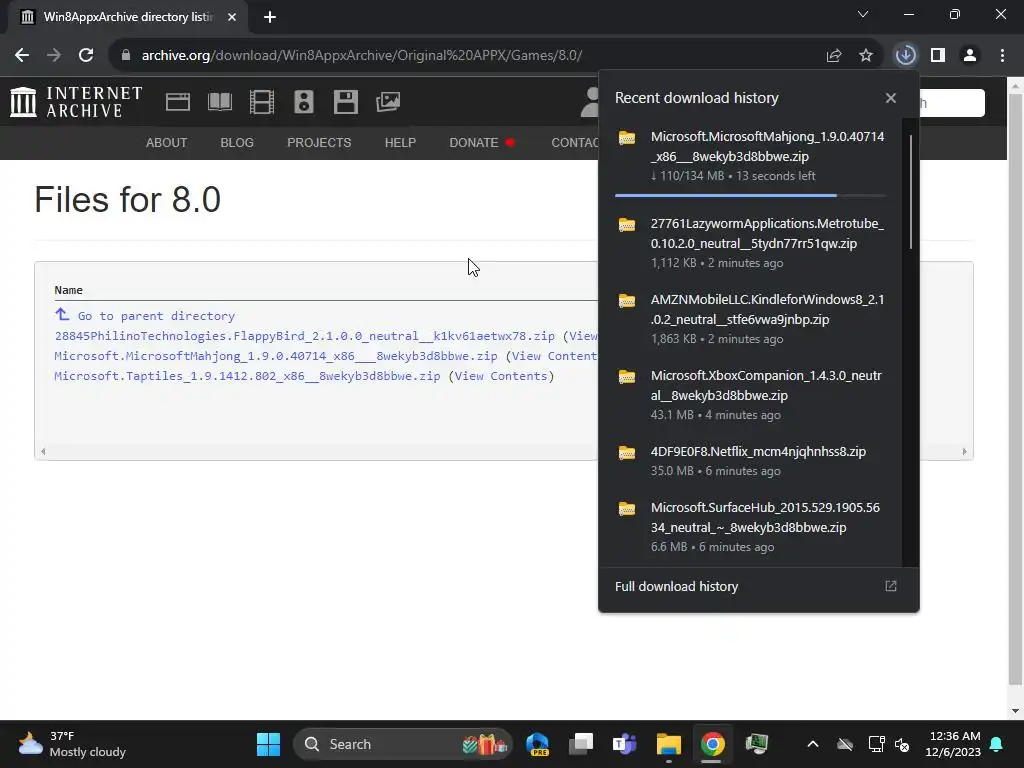Toggle the Chrome side panel icon
The image size is (1024, 768).
pyautogui.click(x=938, y=55)
